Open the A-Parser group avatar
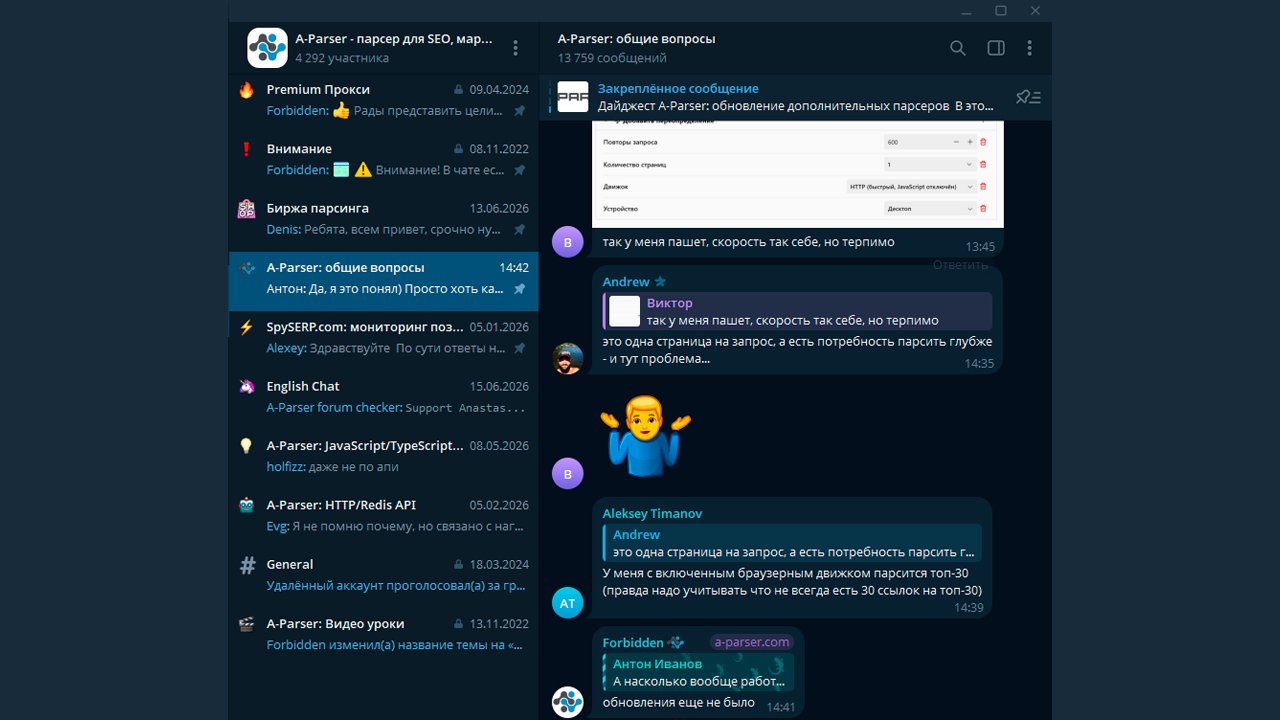Image resolution: width=1280 pixels, height=720 pixels. click(x=267, y=47)
